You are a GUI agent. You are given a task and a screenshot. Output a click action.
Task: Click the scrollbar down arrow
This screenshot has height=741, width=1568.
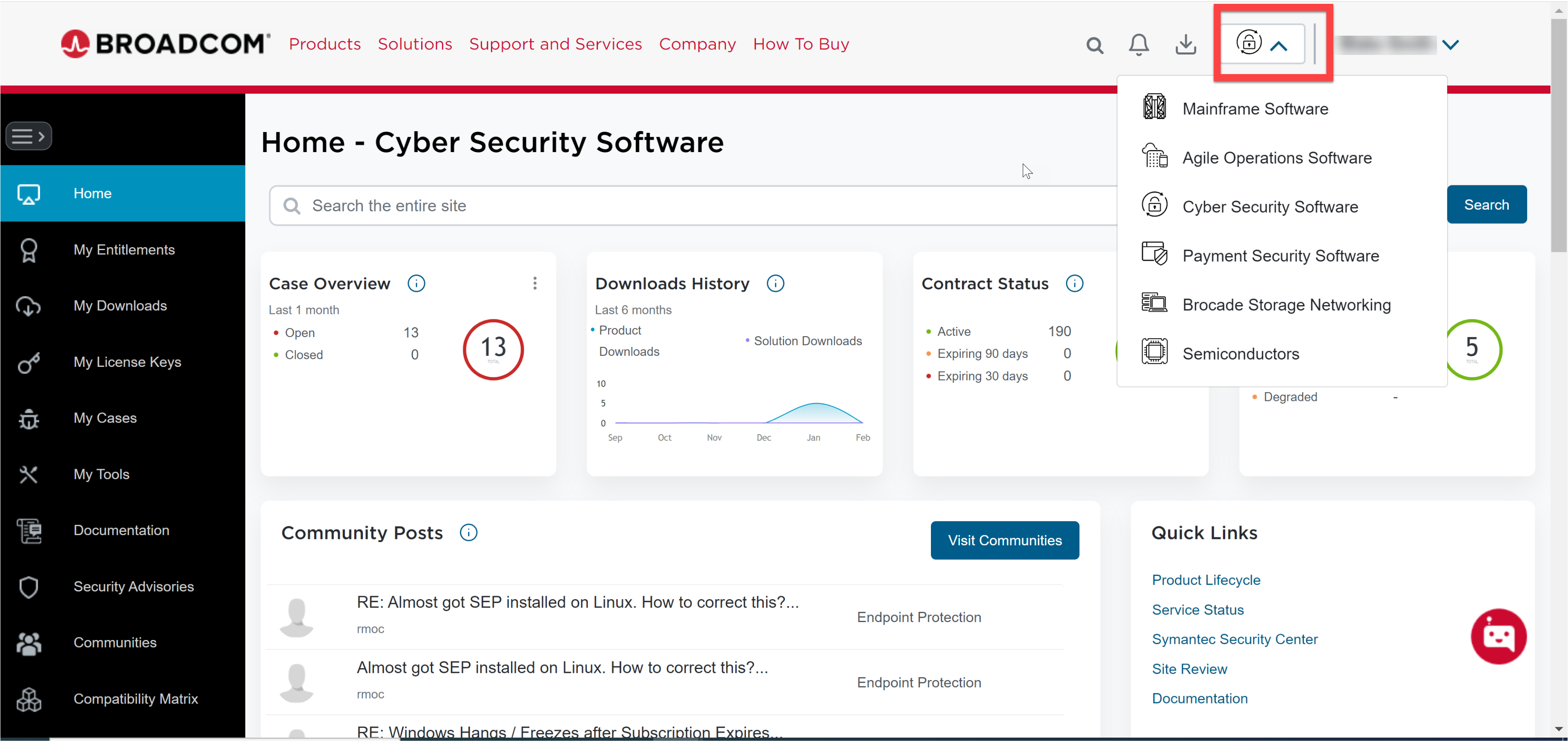(x=1558, y=728)
